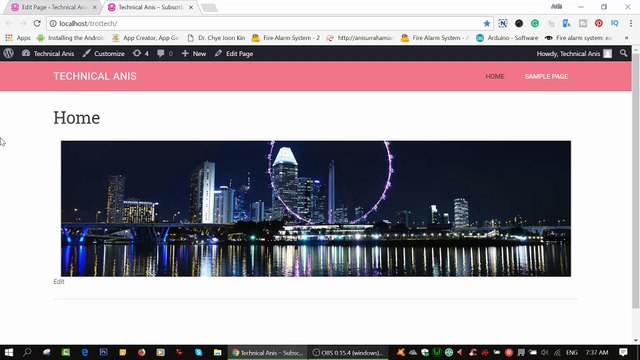
Task: Switch to the OBS 0.15.4 taskbar window
Action: pyautogui.click(x=348, y=353)
